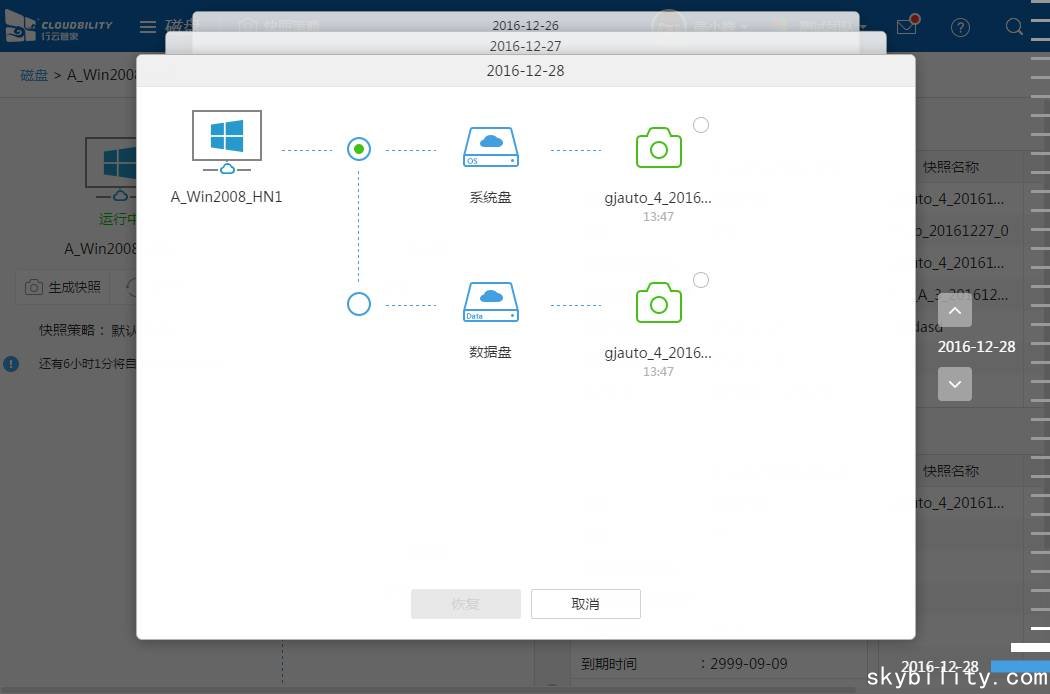Open the hamburger menu in the header

coord(148,27)
